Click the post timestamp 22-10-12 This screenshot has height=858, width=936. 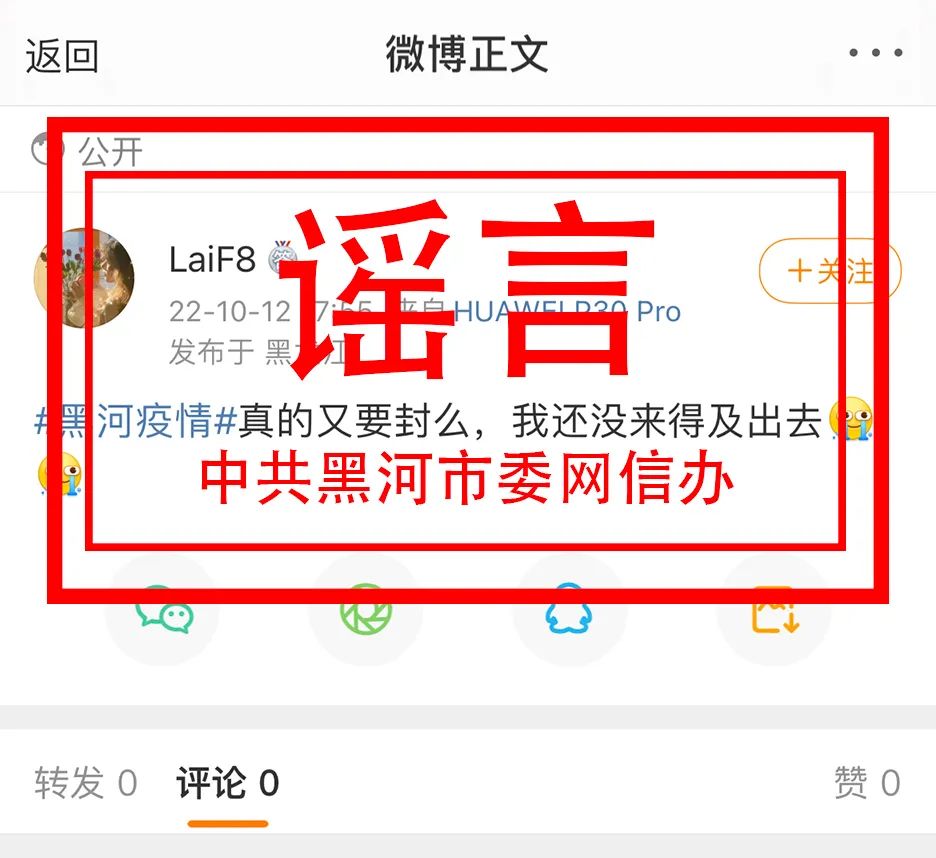coord(230,311)
